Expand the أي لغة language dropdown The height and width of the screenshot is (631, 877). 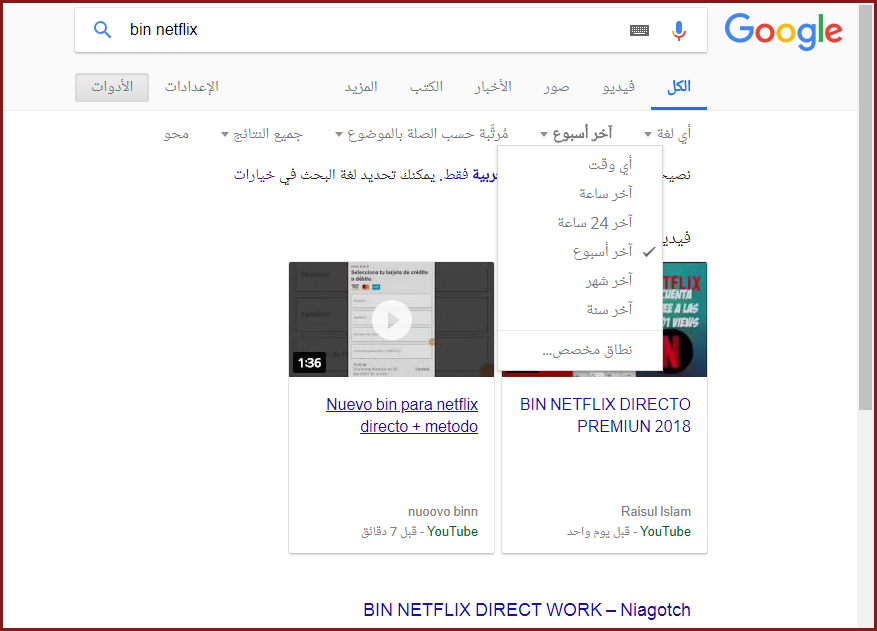pos(667,134)
